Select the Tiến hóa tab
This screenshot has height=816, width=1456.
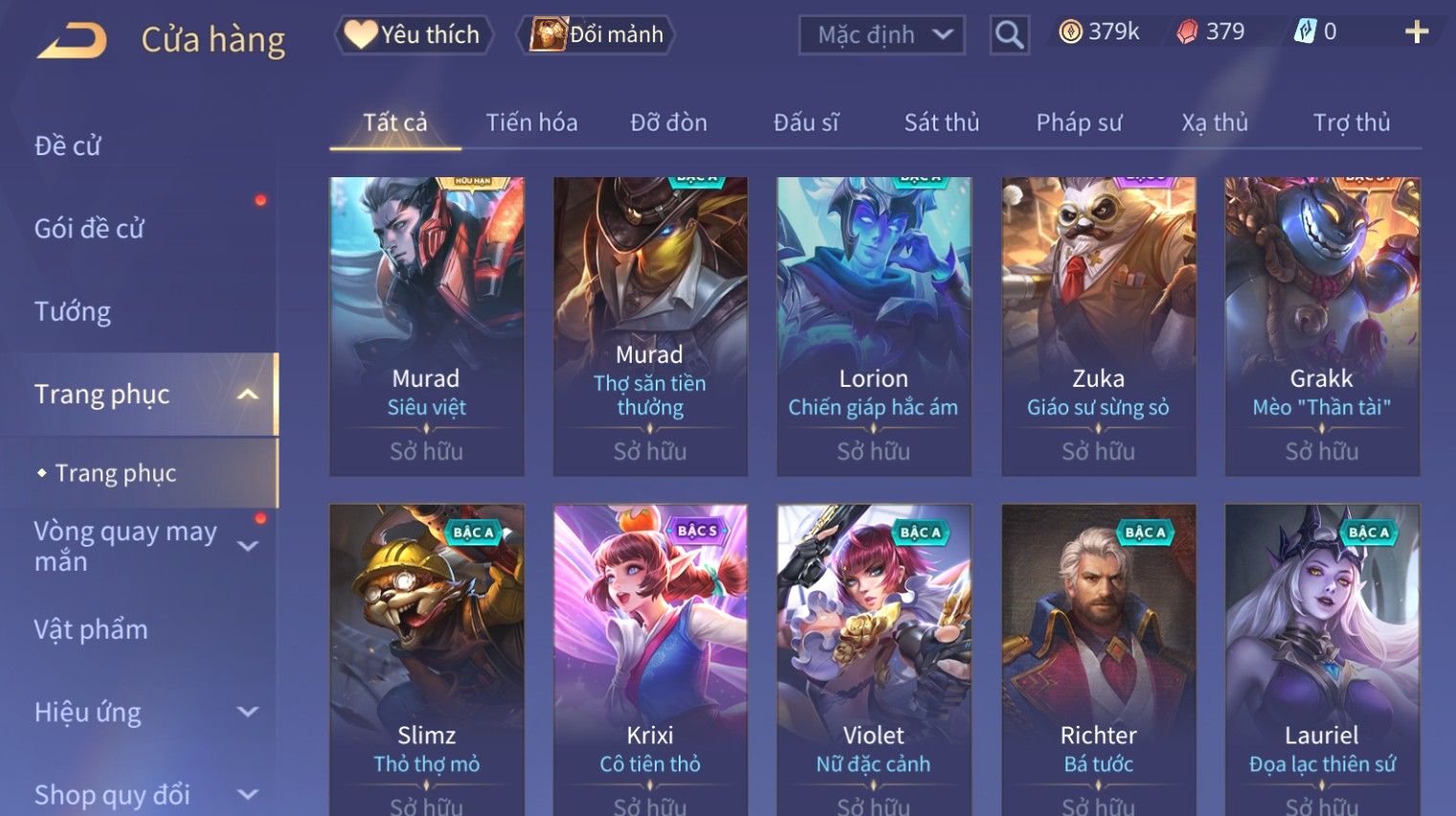(x=531, y=123)
